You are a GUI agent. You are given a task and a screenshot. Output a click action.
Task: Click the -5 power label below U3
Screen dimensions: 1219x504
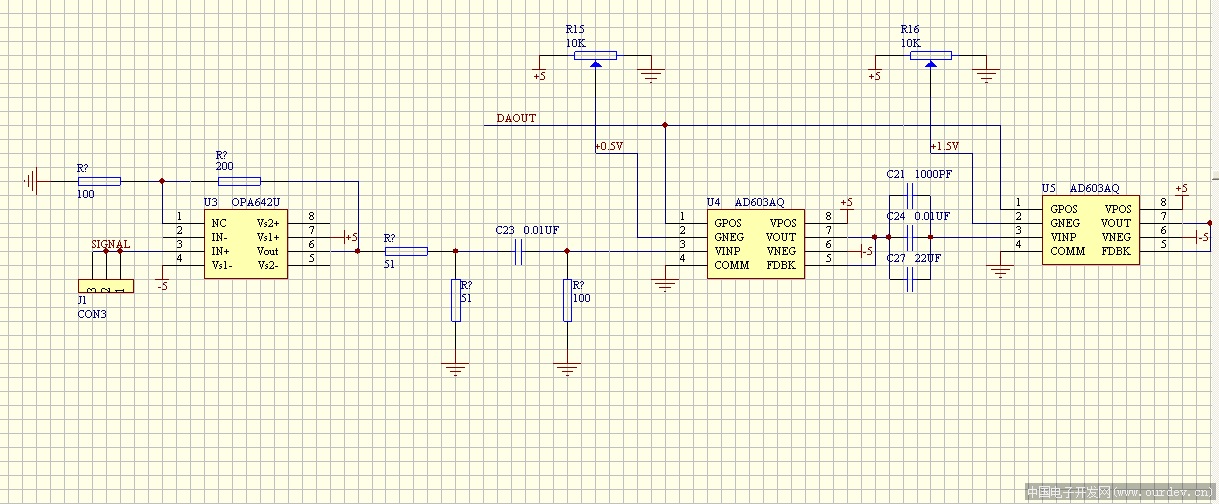coord(162,286)
